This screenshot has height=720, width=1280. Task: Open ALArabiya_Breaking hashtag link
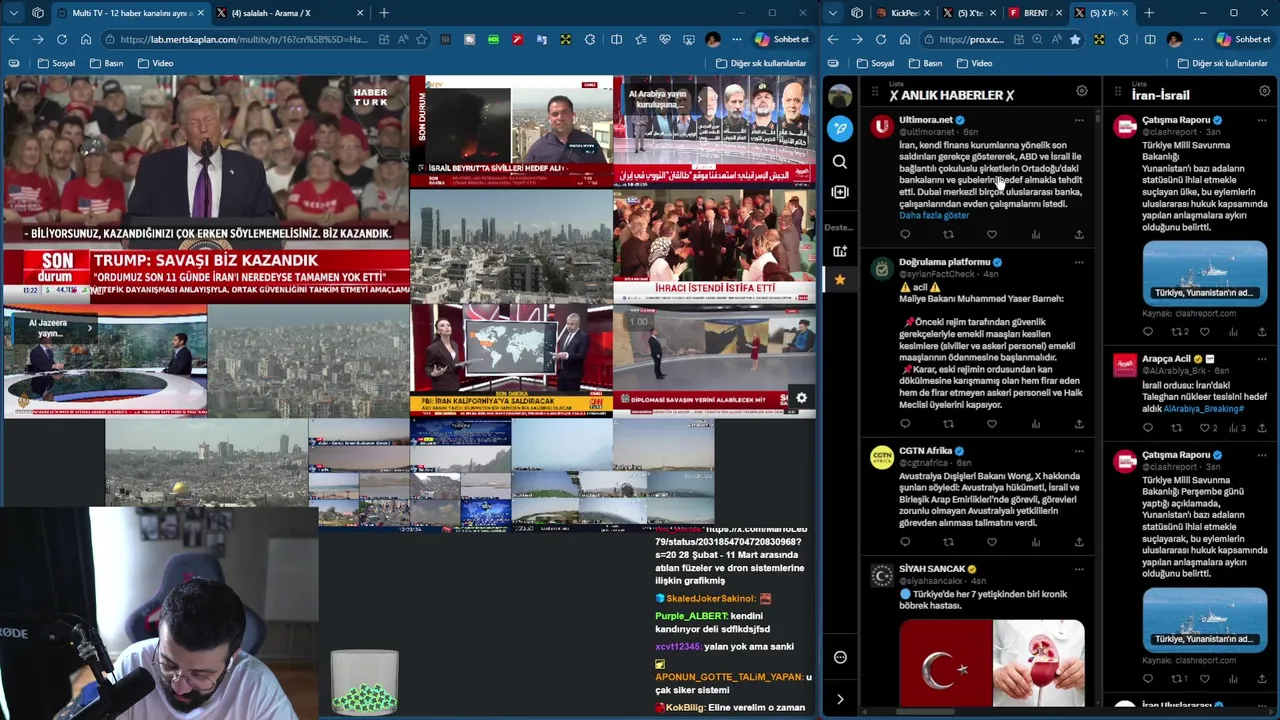1203,409
